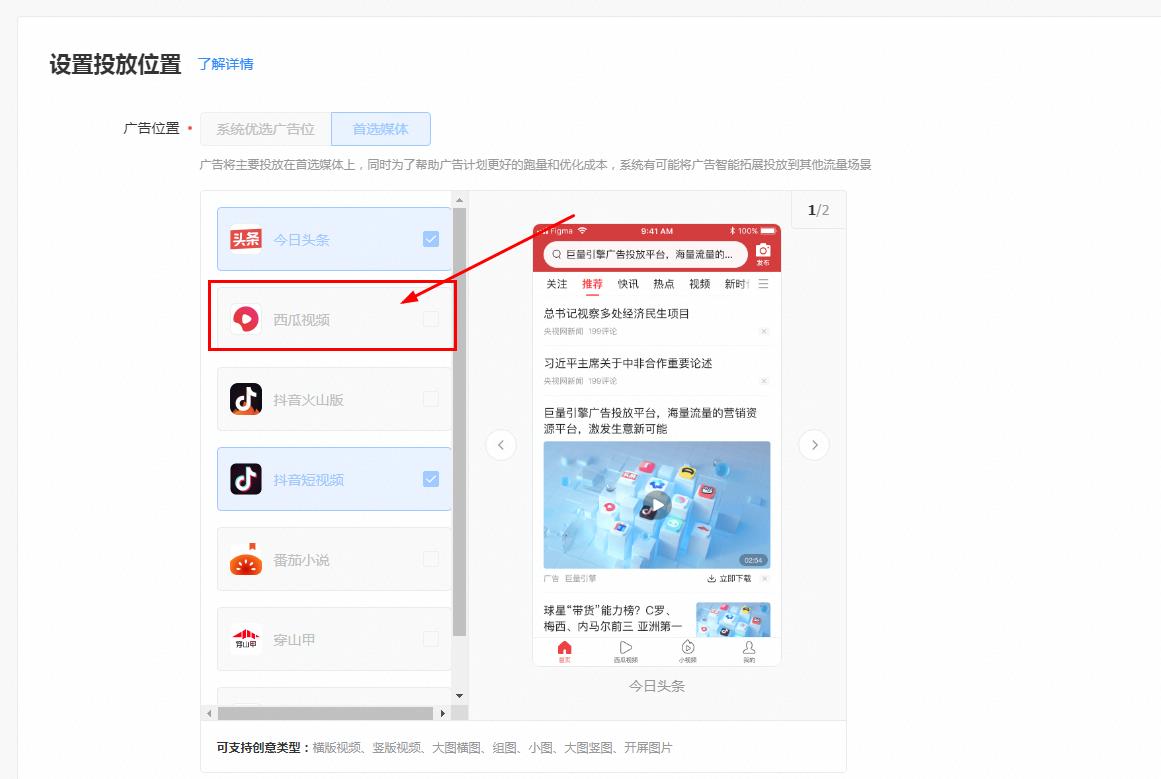Click the hamburger menu icon beside 新时
The width and height of the screenshot is (1161, 779).
point(763,284)
